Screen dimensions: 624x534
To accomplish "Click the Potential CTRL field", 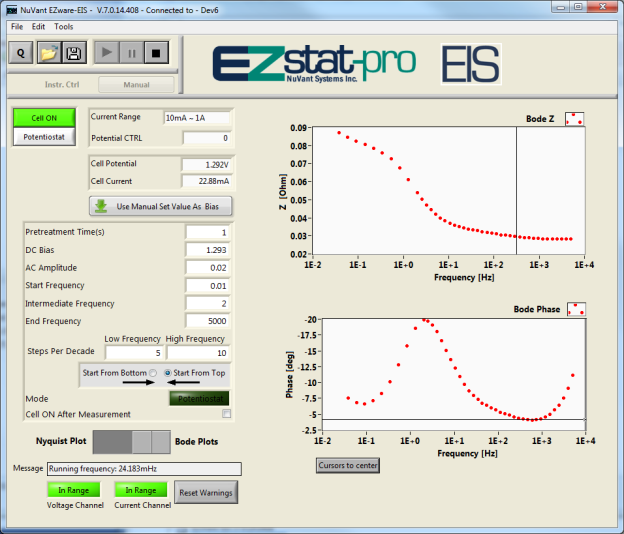I will point(207,138).
